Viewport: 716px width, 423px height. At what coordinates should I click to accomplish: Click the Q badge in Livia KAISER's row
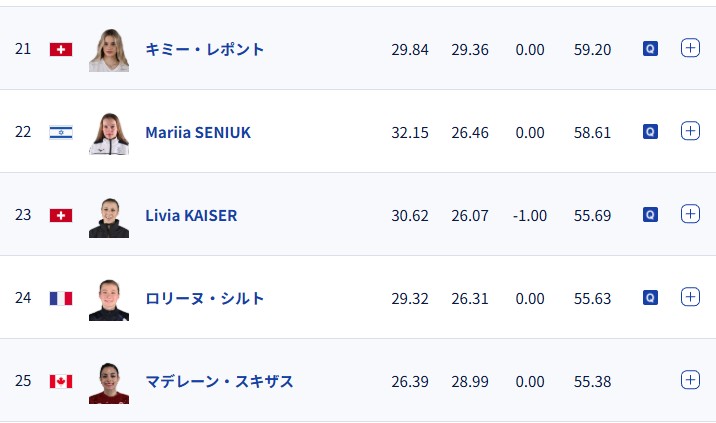[650, 214]
